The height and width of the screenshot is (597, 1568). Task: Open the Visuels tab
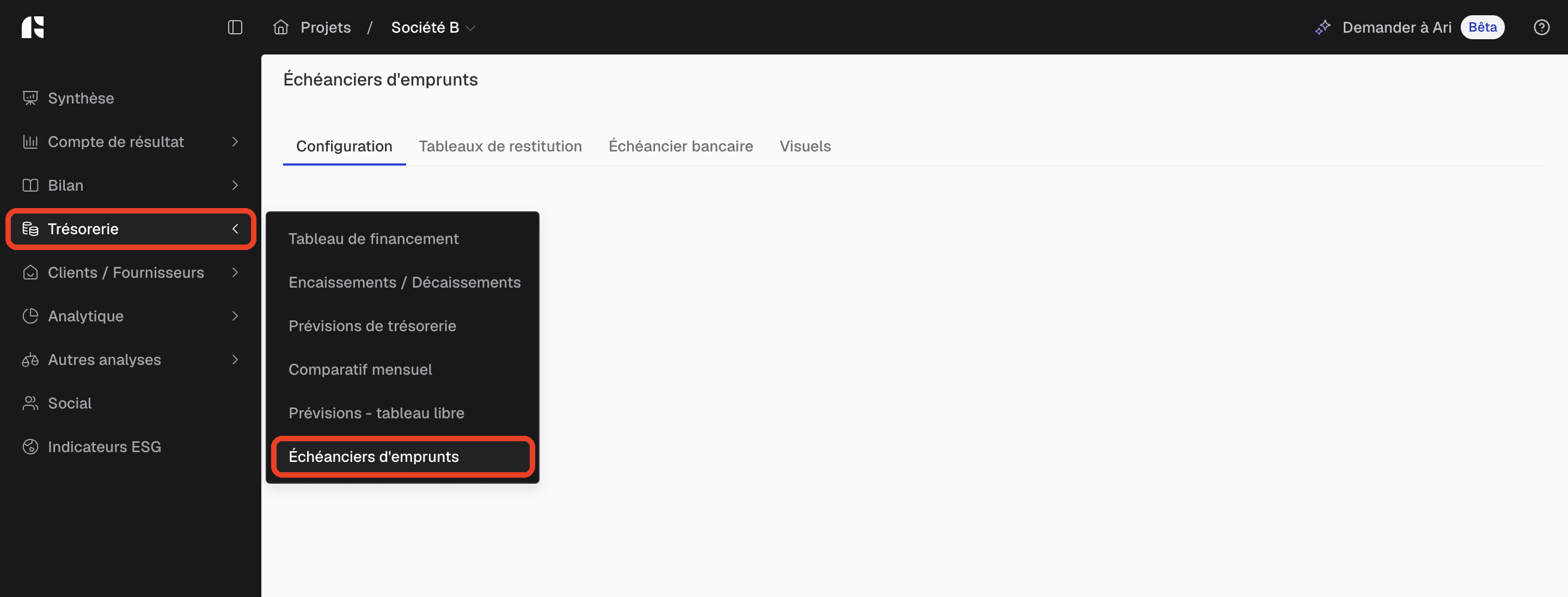tap(805, 146)
